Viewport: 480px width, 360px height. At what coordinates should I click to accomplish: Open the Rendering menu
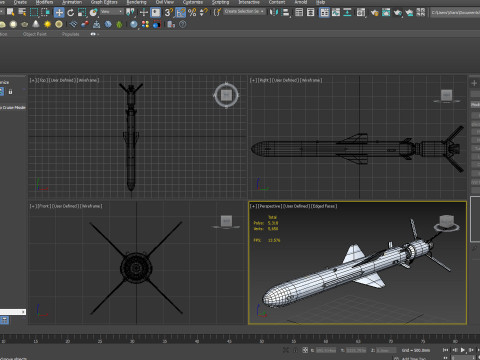pyautogui.click(x=136, y=2)
